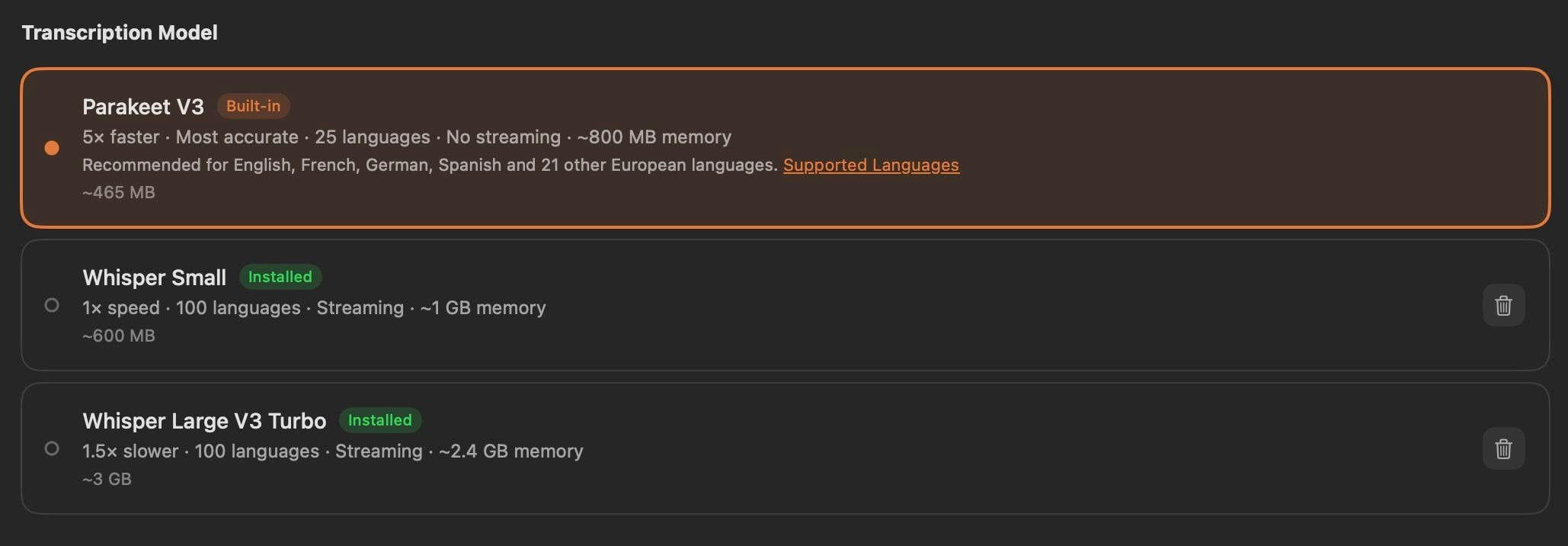
Task: Click the Built-in badge on Parakeet V3
Action: (x=253, y=106)
